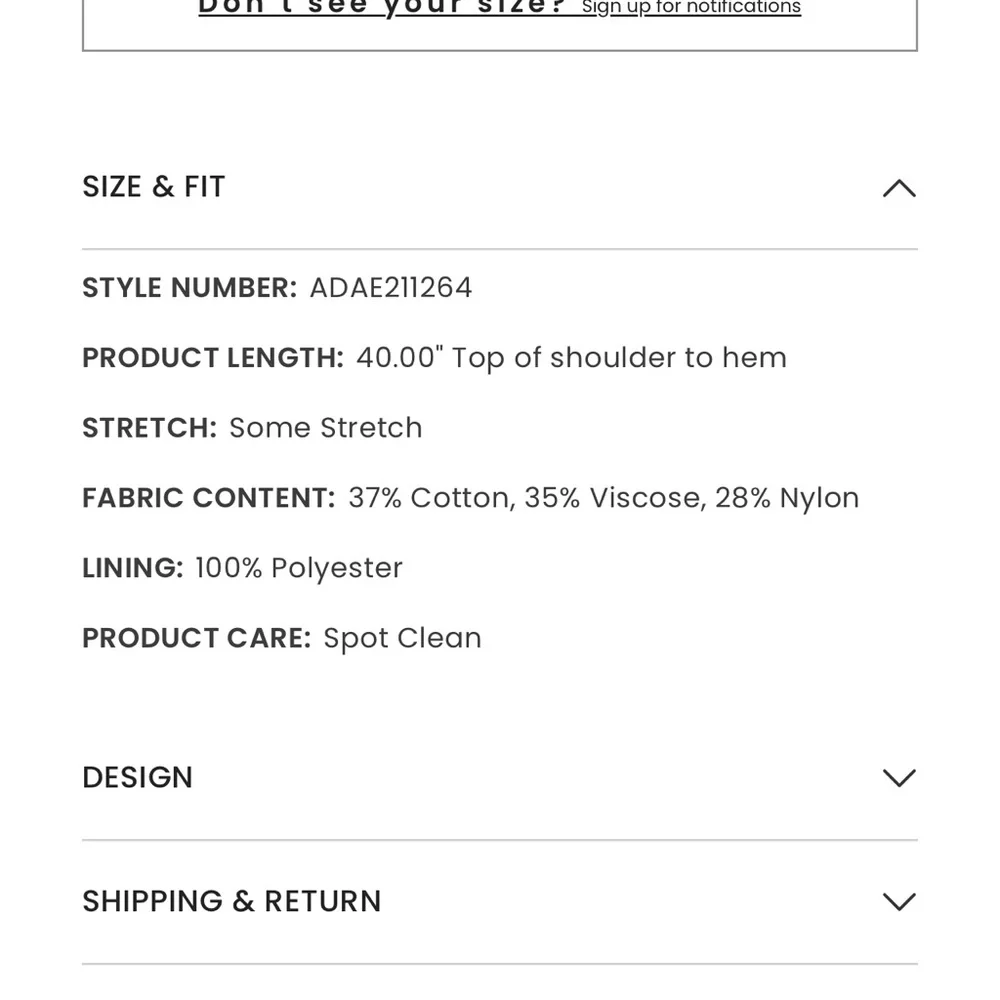
Task: Click the Sign up for notifications link
Action: 691,8
